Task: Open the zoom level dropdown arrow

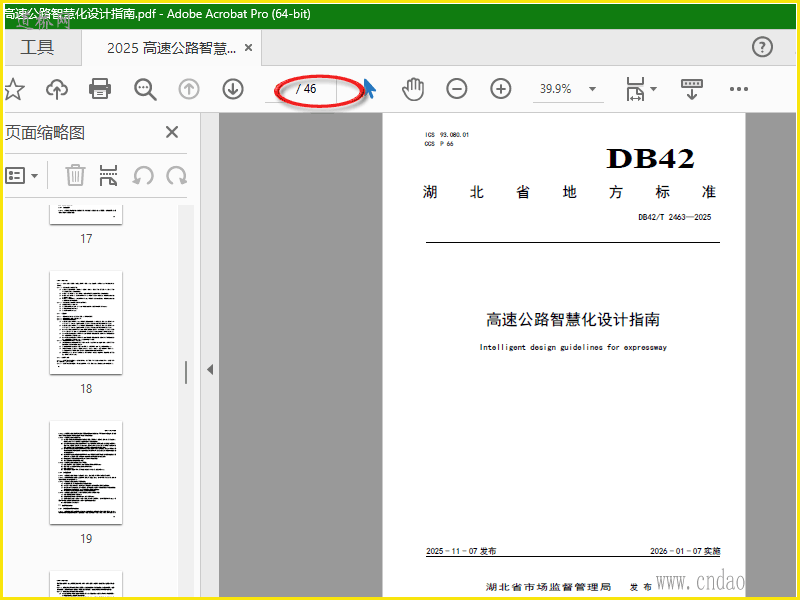Action: coord(592,89)
